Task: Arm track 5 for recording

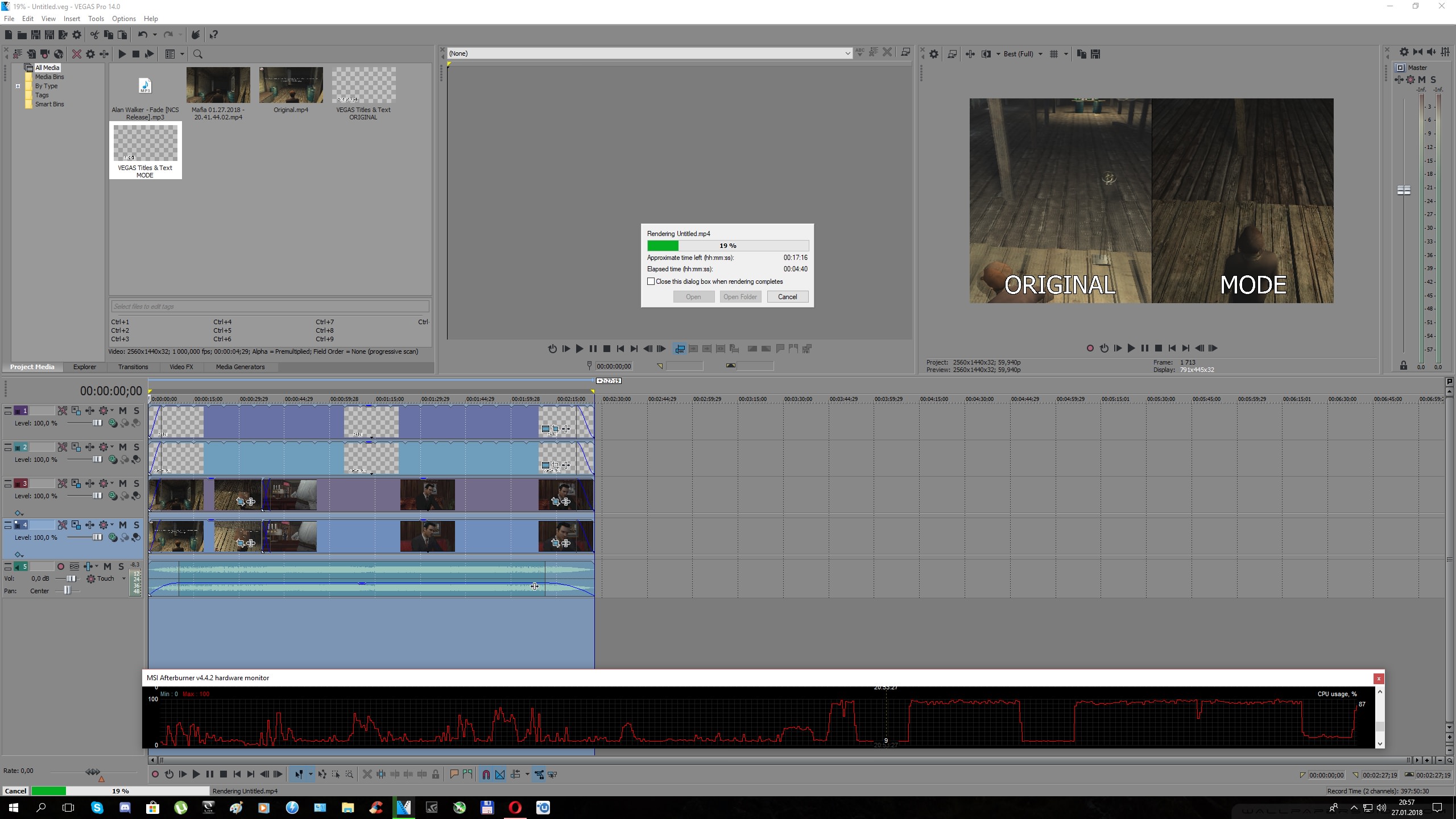Action: (x=61, y=566)
